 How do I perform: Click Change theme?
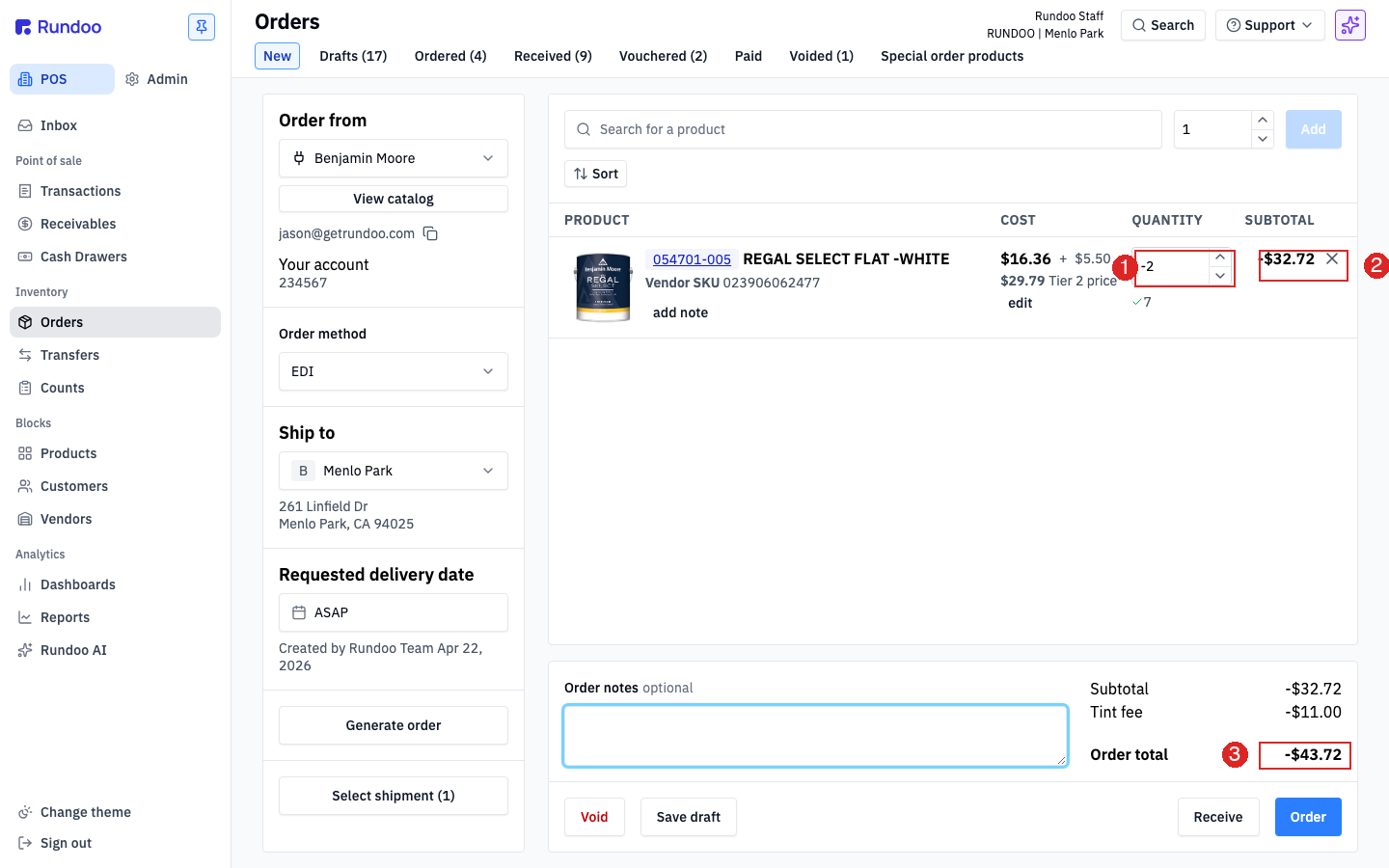click(x=116, y=812)
